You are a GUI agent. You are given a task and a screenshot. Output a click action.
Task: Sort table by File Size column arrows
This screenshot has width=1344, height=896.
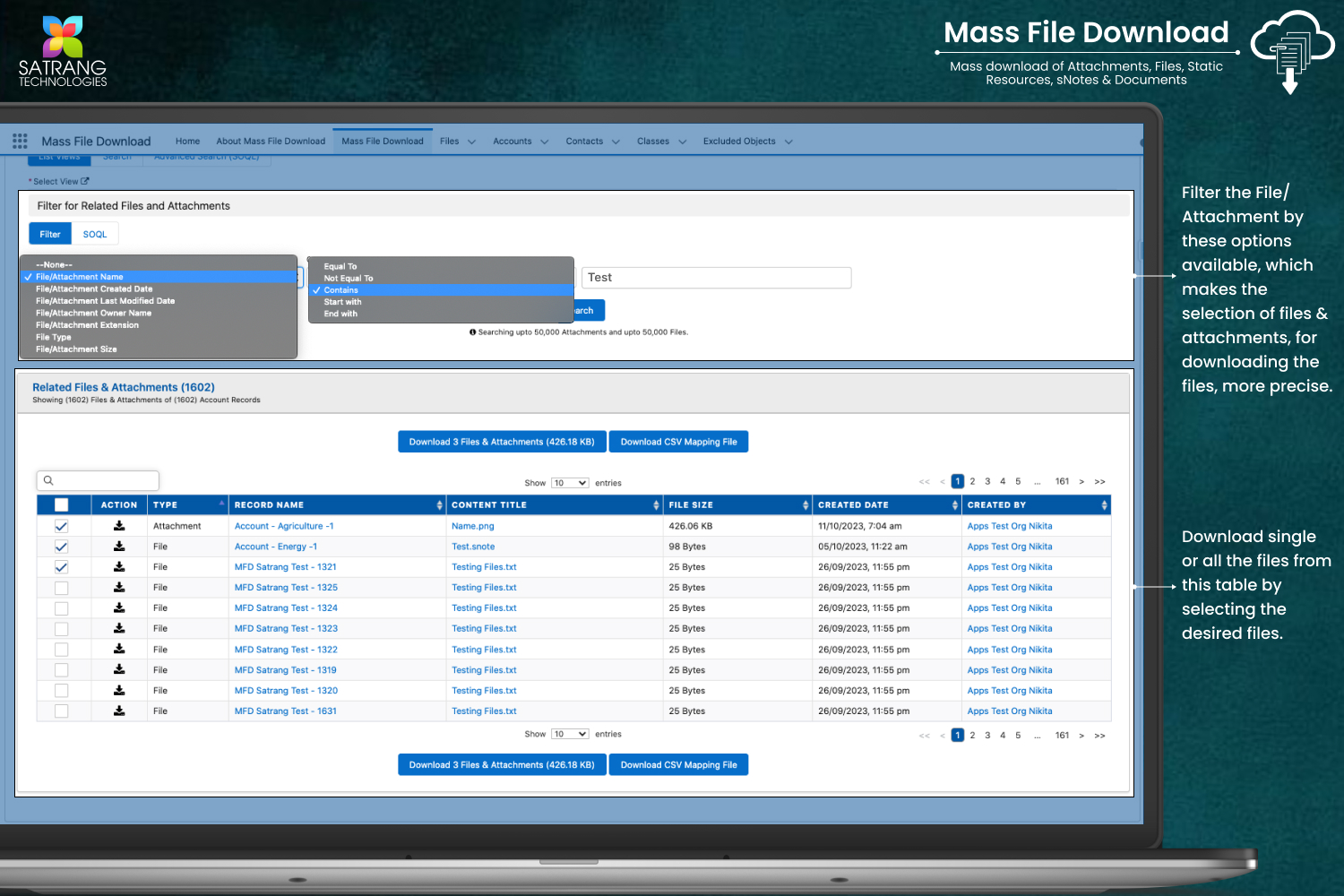805,505
